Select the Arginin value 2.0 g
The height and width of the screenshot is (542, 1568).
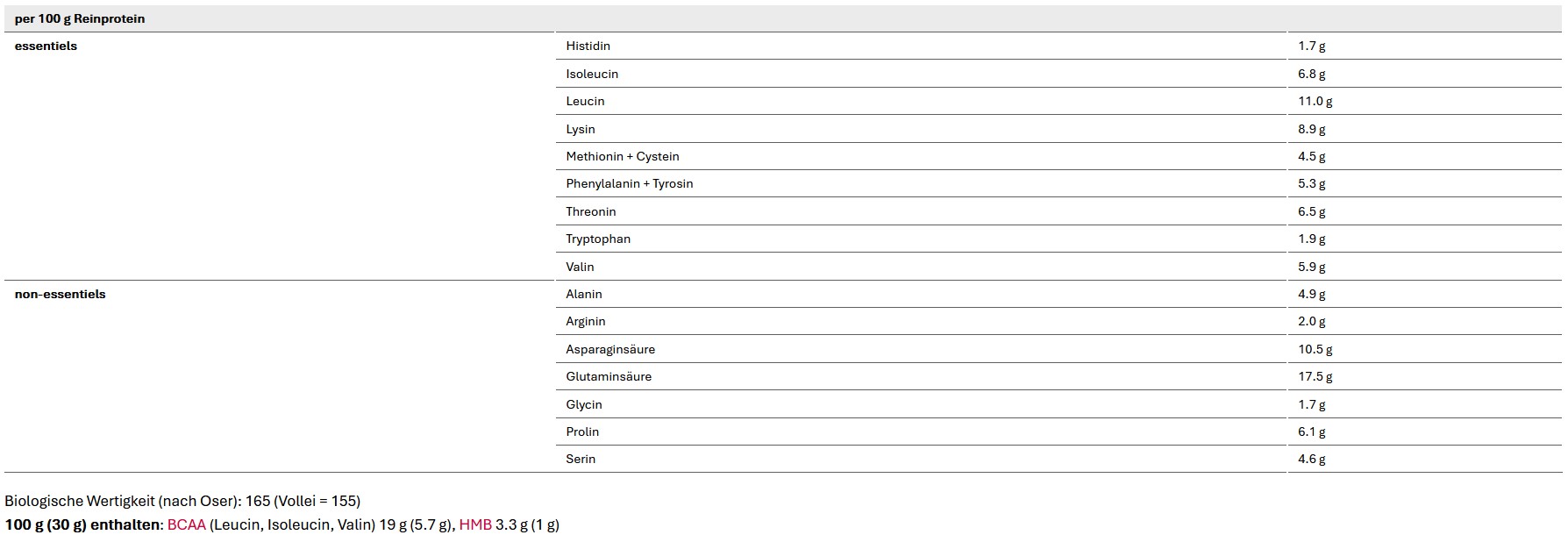click(1311, 321)
